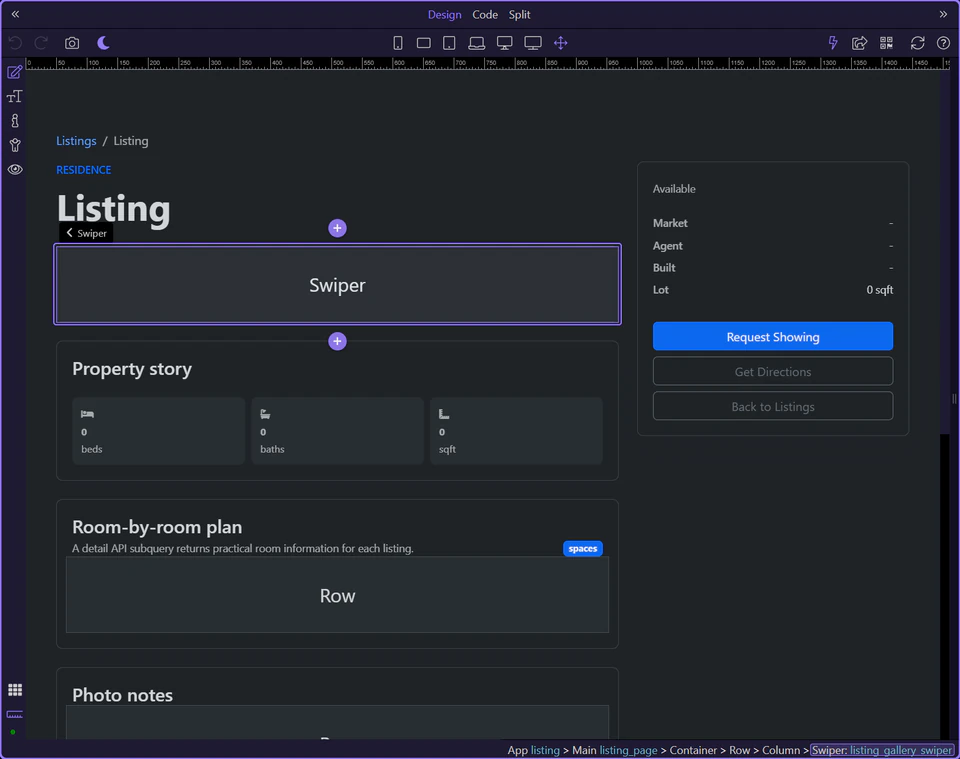The image size is (960, 759).
Task: Switch to the largest desktop preview breakpoint
Action: tap(533, 43)
